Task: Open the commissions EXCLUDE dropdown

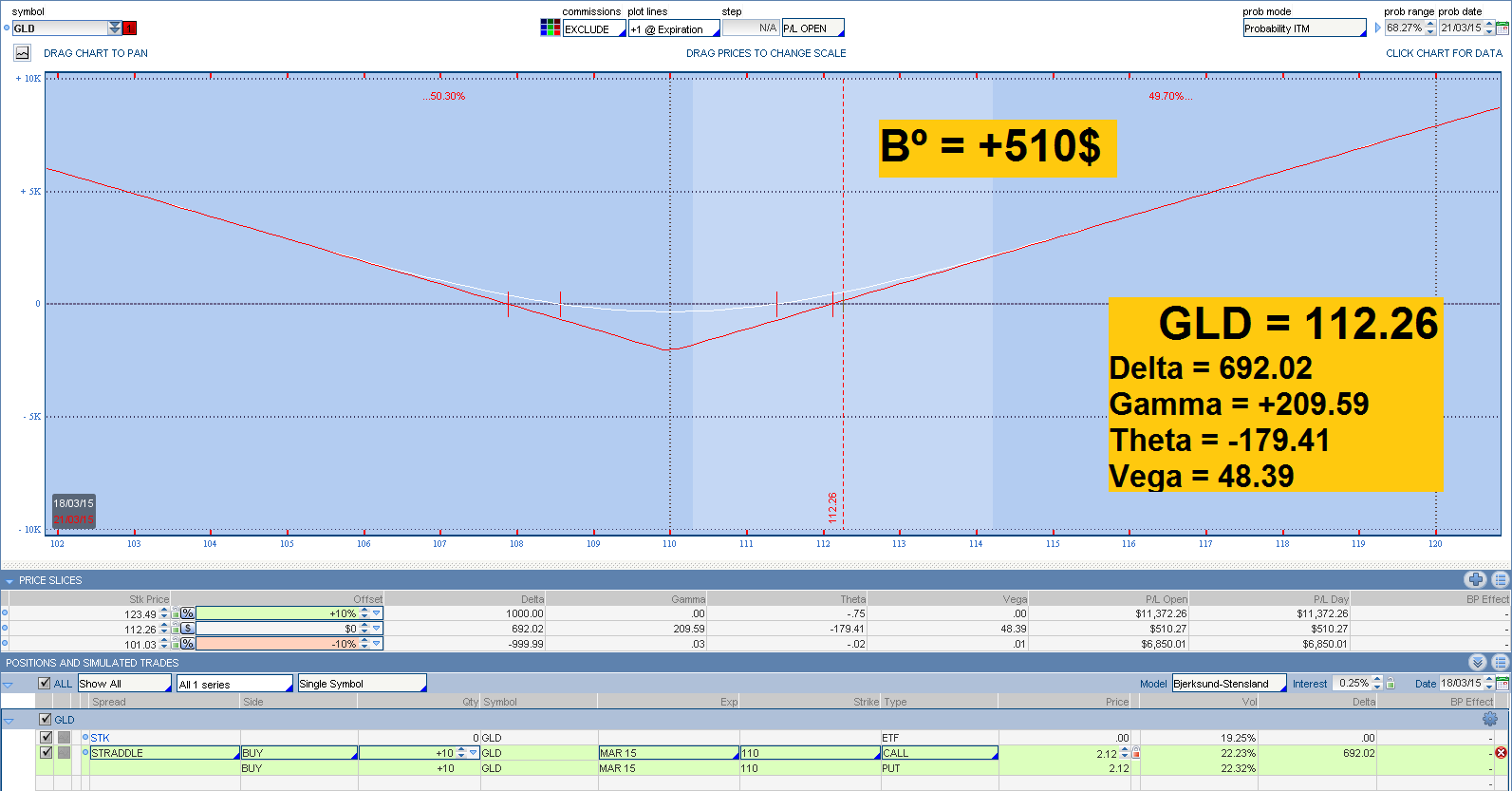Action: [x=594, y=29]
